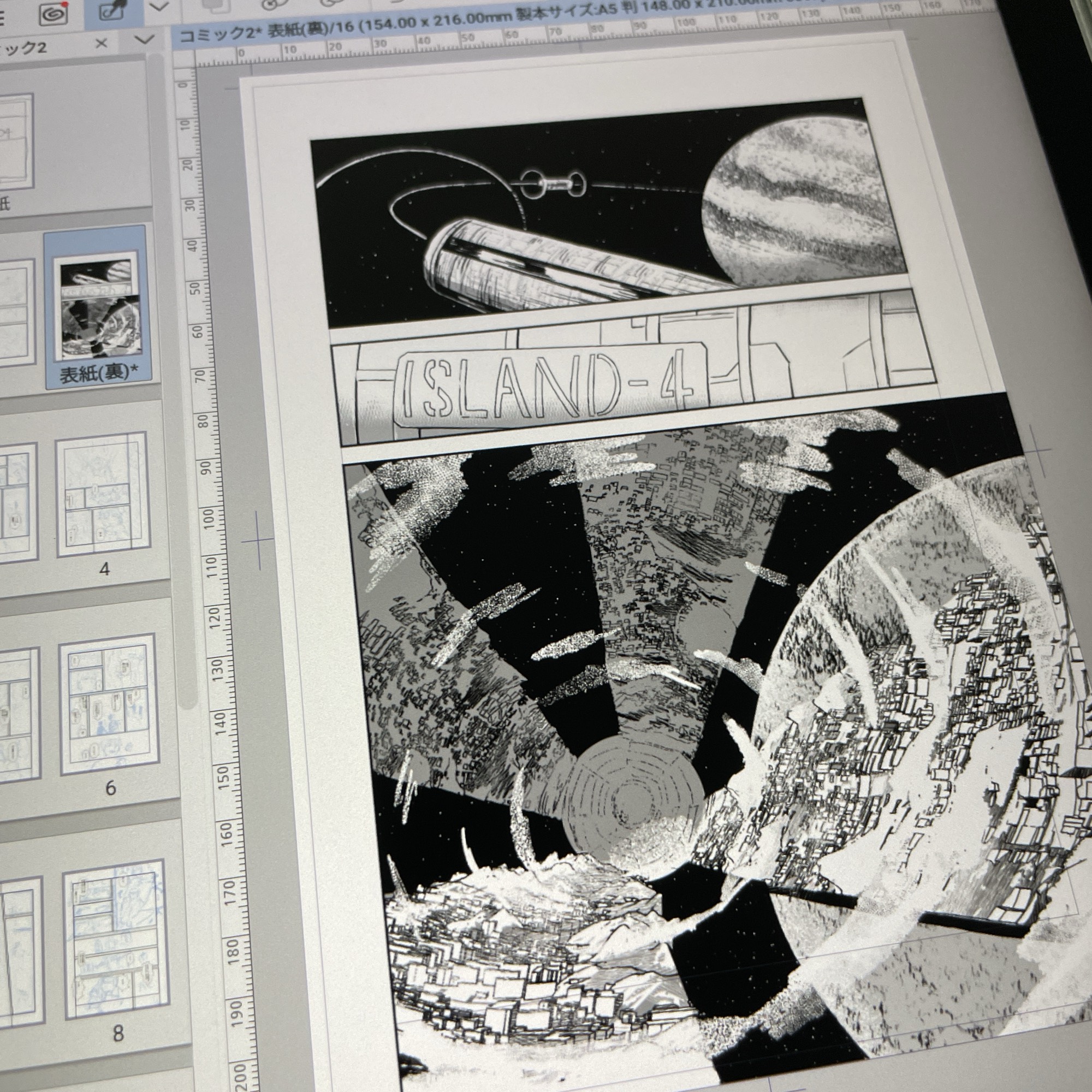Expand the chevron beside the eyedropper icon
This screenshot has width=1092, height=1092.
[x=160, y=7]
